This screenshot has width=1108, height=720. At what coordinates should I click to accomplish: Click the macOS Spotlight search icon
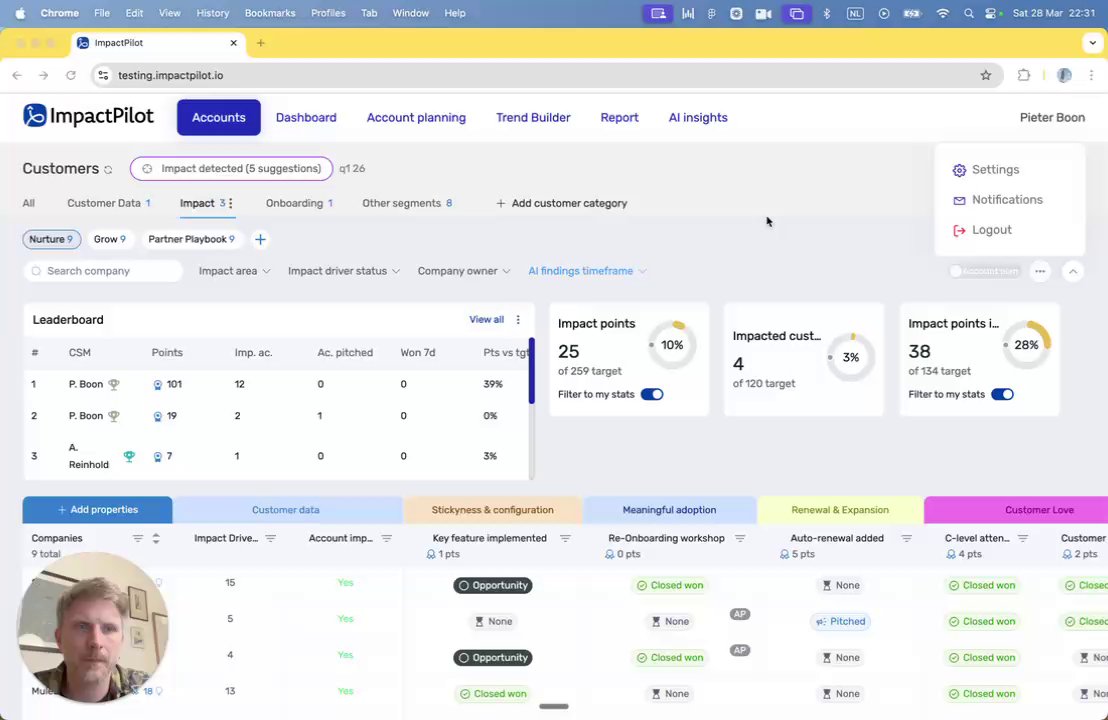coord(969,13)
